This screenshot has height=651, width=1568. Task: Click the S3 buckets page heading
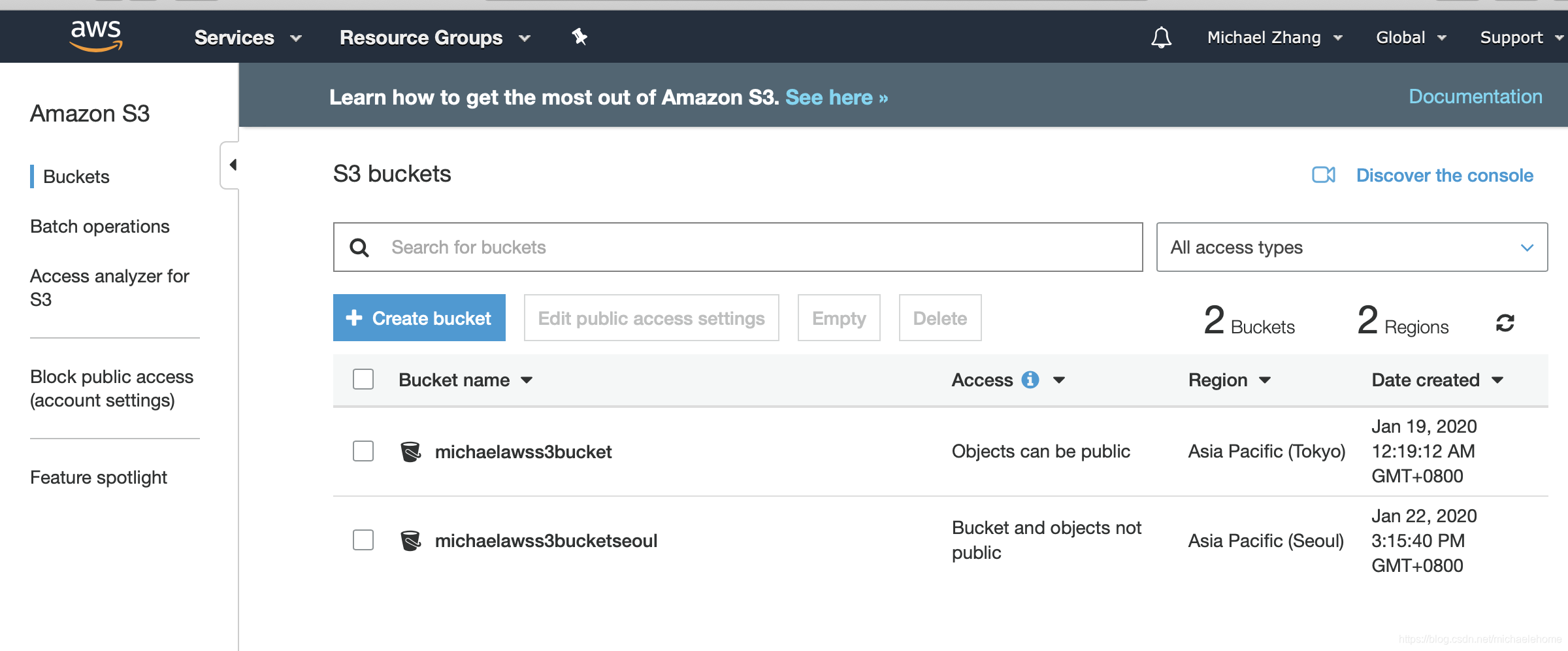(392, 174)
